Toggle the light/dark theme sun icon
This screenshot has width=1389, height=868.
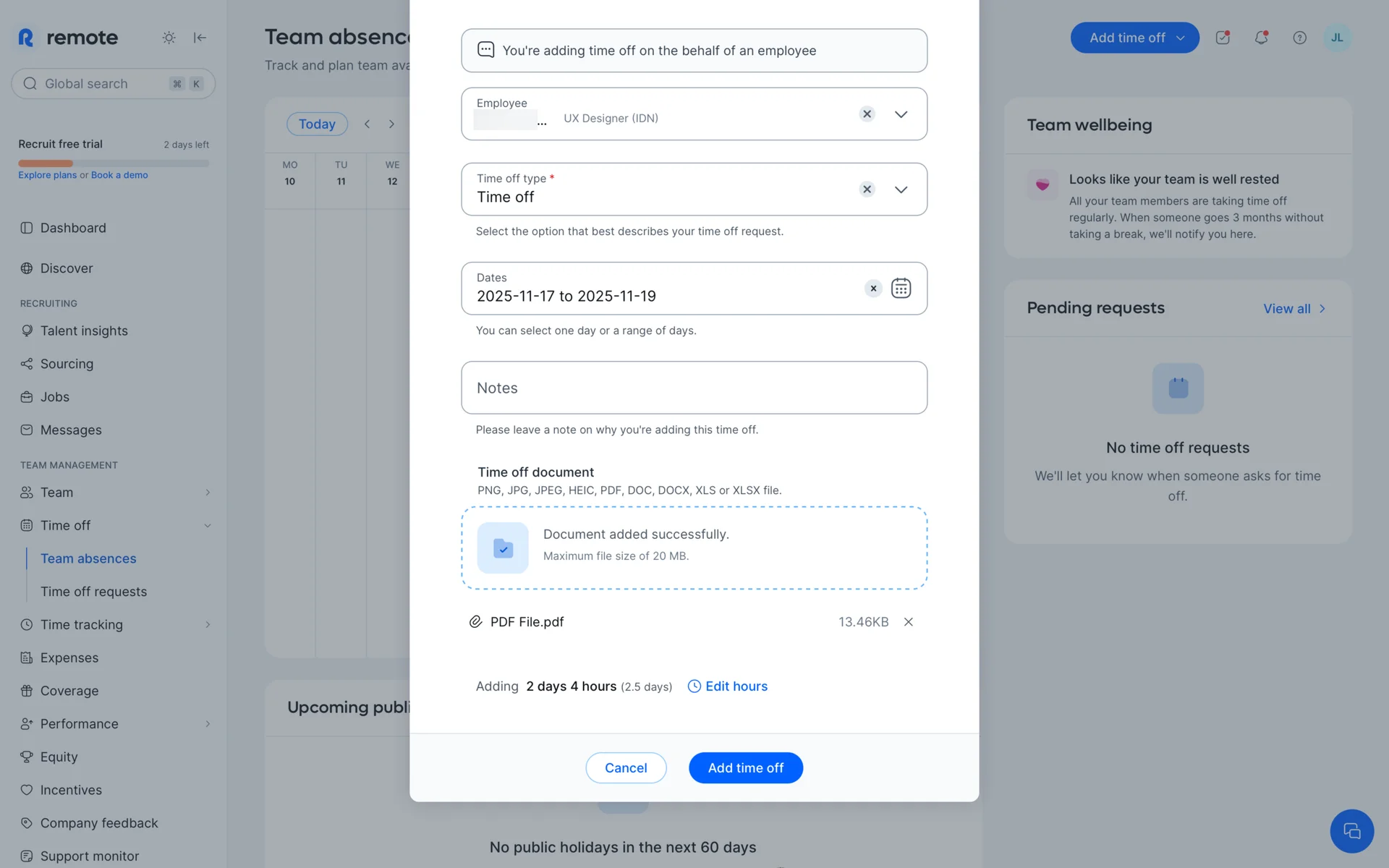(169, 38)
